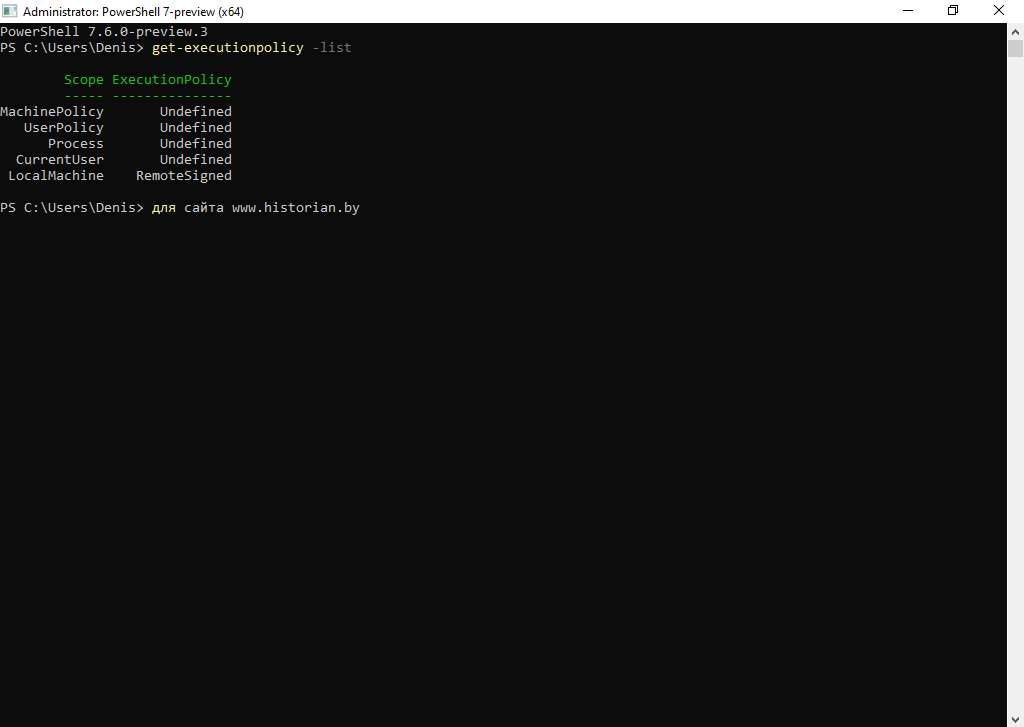
Task: Minimize the PowerShell window
Action: click(907, 11)
